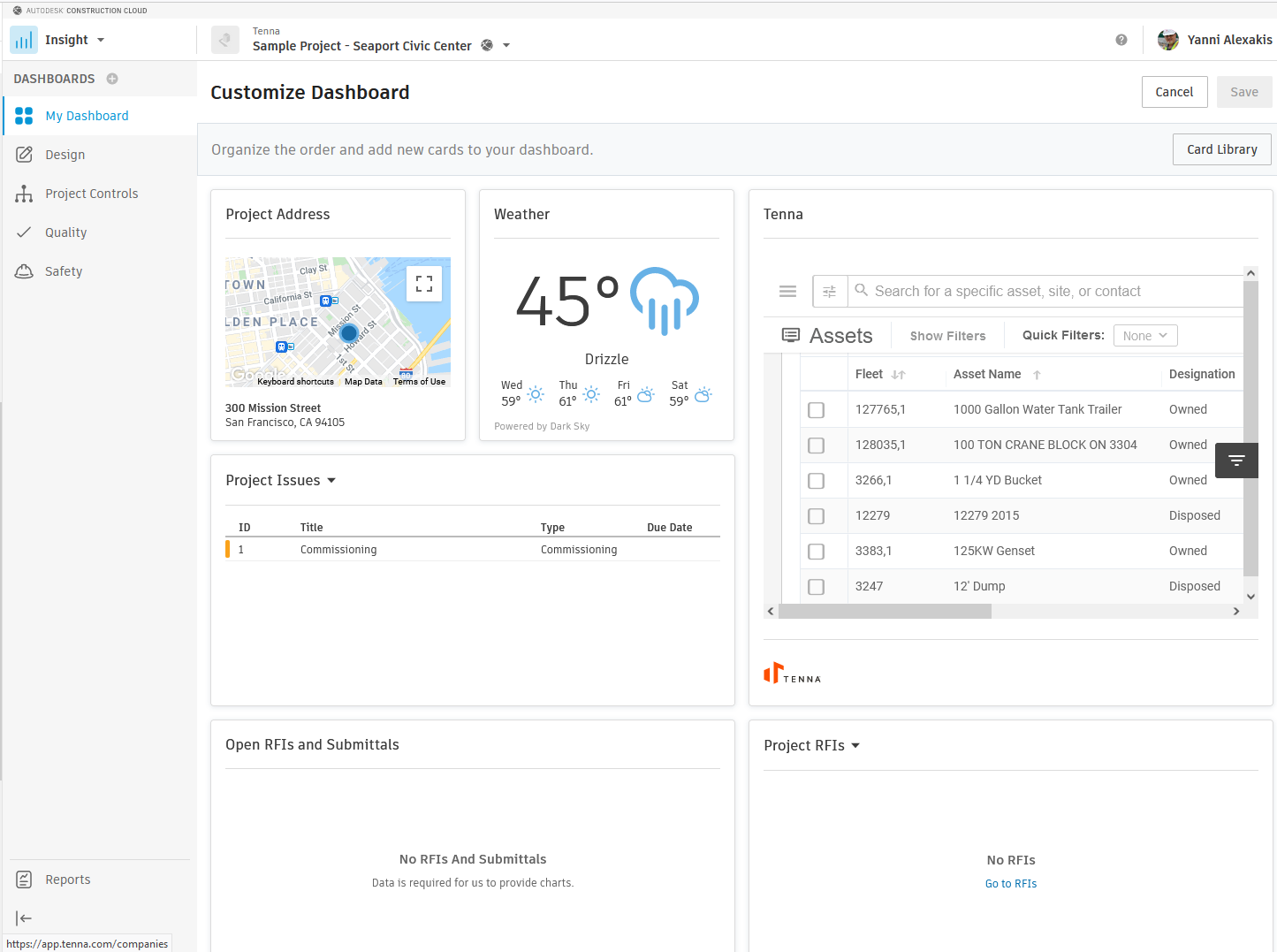Check the 100 TON CRANE BLOCK row
The width and height of the screenshot is (1277, 952).
point(817,446)
